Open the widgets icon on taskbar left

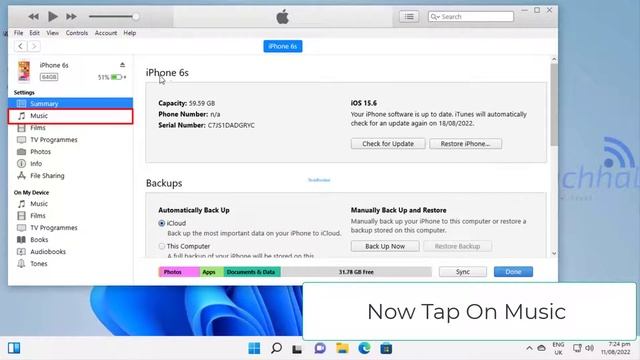pyautogui.click(x=14, y=348)
